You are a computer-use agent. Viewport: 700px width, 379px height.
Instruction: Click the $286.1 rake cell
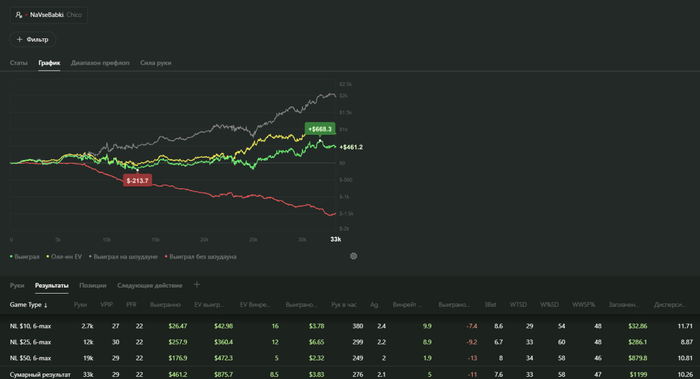pyautogui.click(x=638, y=342)
